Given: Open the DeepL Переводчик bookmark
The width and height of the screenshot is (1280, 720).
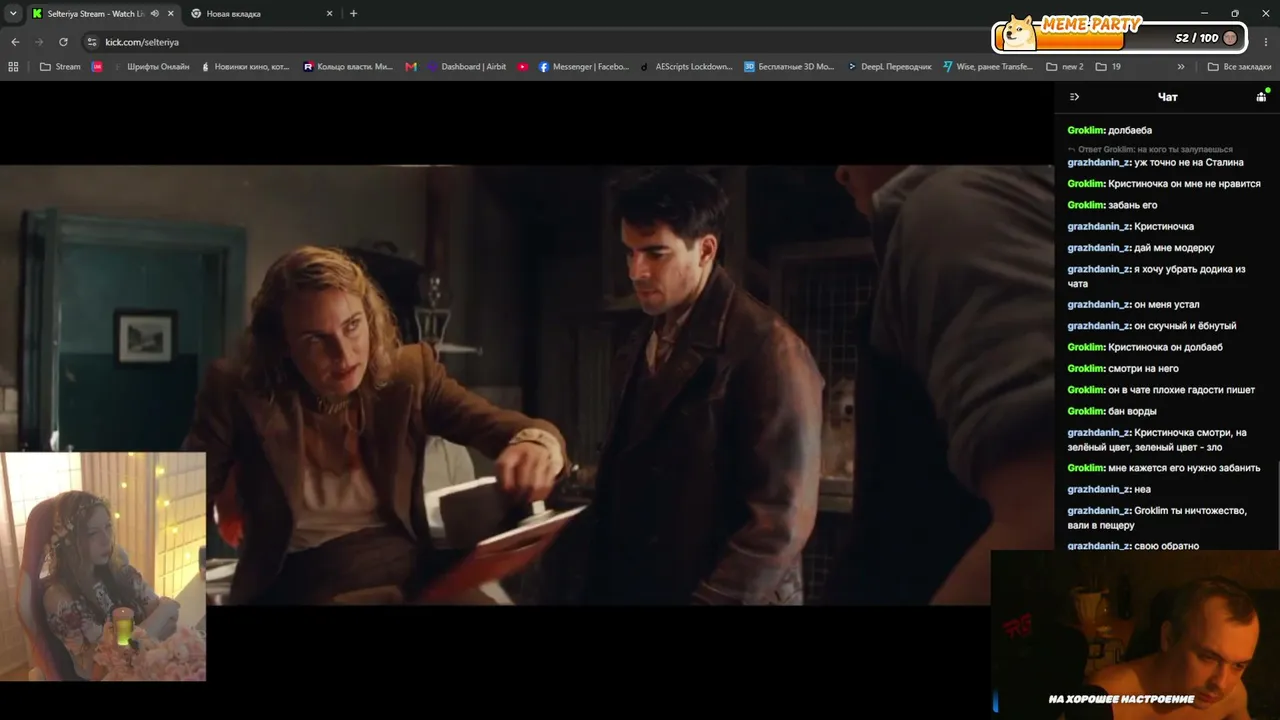Looking at the screenshot, I should [x=889, y=67].
